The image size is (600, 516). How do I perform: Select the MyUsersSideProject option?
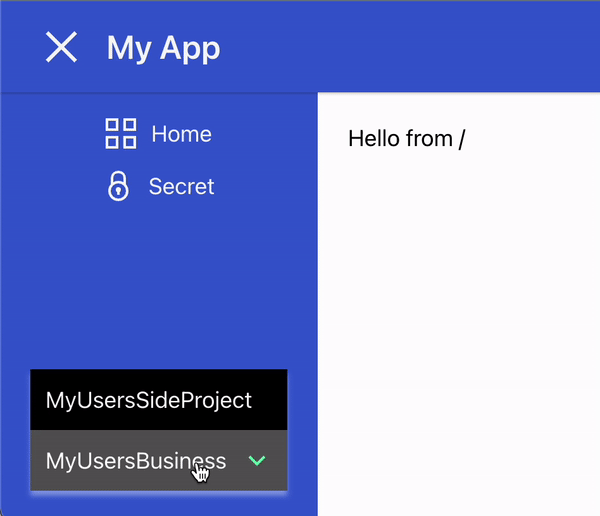pos(159,400)
